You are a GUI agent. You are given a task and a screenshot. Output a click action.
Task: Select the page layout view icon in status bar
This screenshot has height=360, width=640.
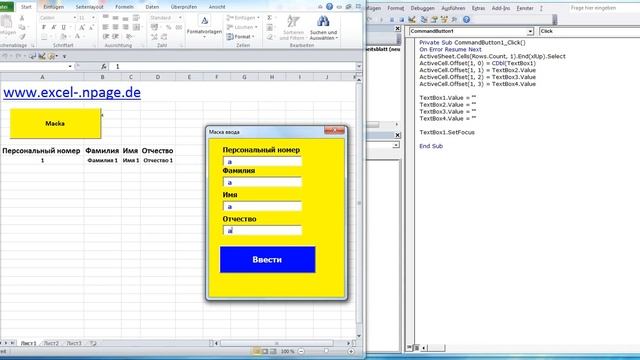click(265, 351)
